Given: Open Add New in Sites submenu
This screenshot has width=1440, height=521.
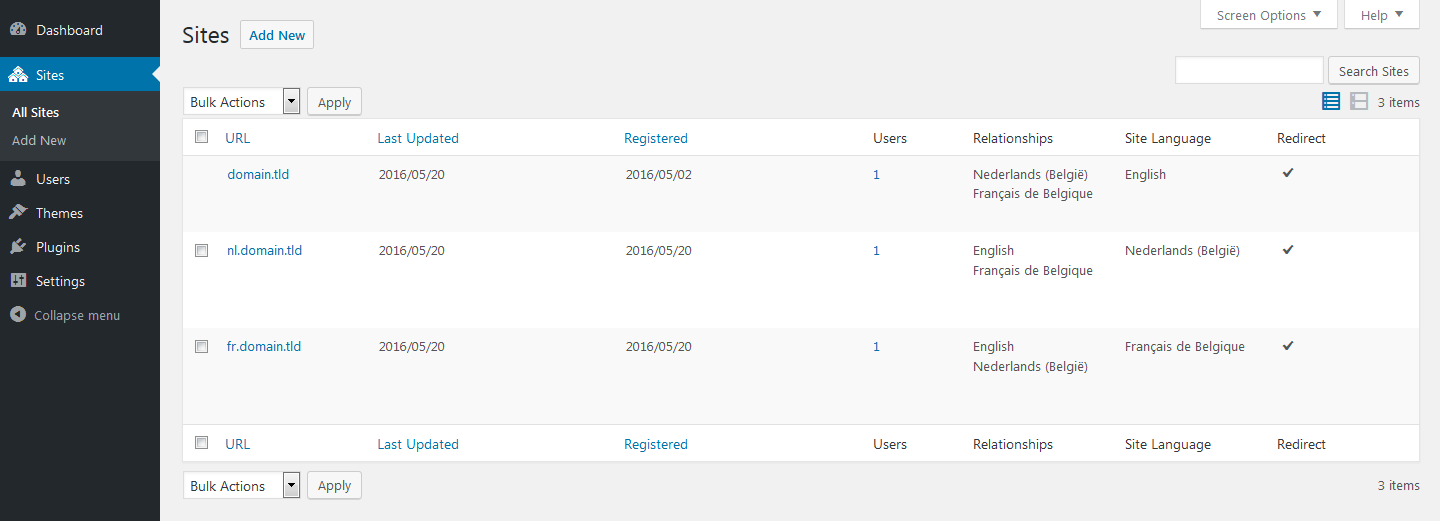Looking at the screenshot, I should [39, 141].
